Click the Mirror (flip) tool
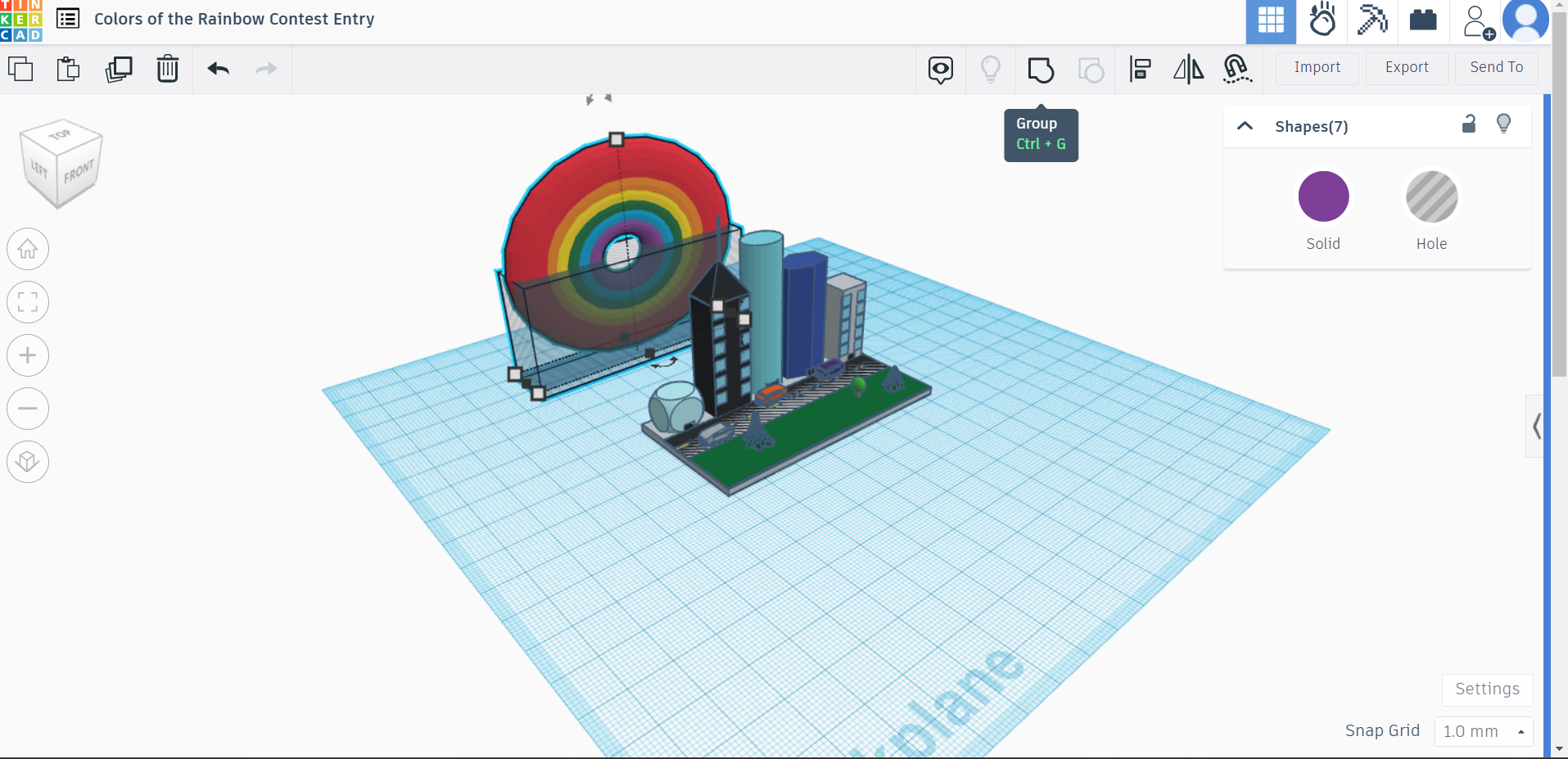This screenshot has width=1568, height=759. pos(1188,70)
